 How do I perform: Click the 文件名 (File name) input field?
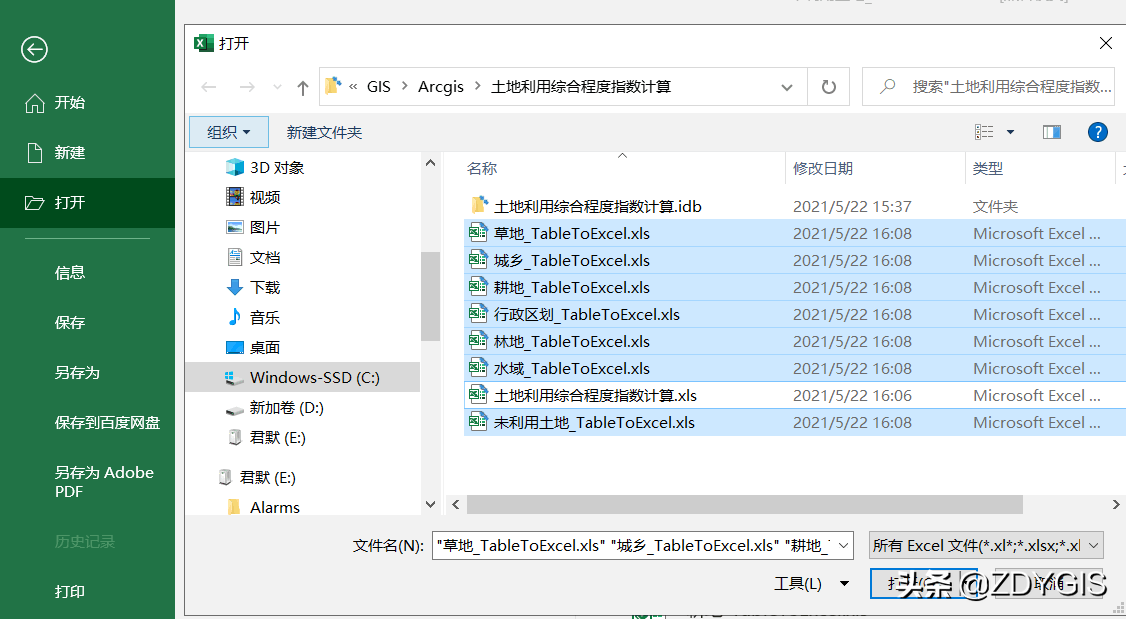(634, 546)
